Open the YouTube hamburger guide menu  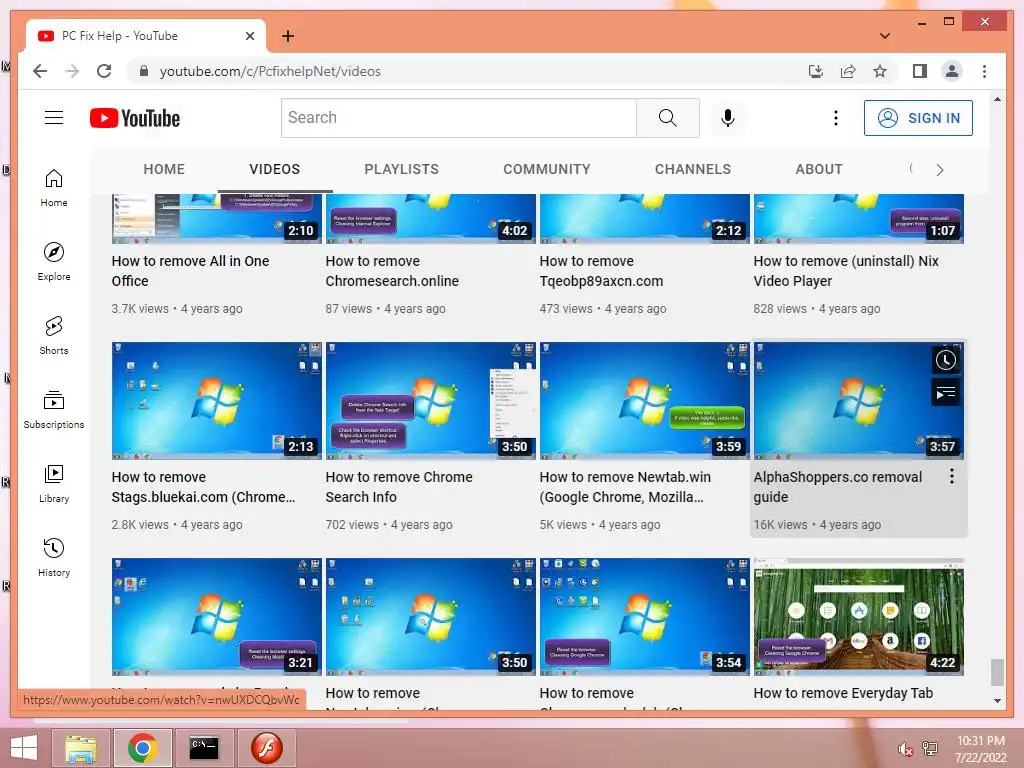[x=54, y=118]
